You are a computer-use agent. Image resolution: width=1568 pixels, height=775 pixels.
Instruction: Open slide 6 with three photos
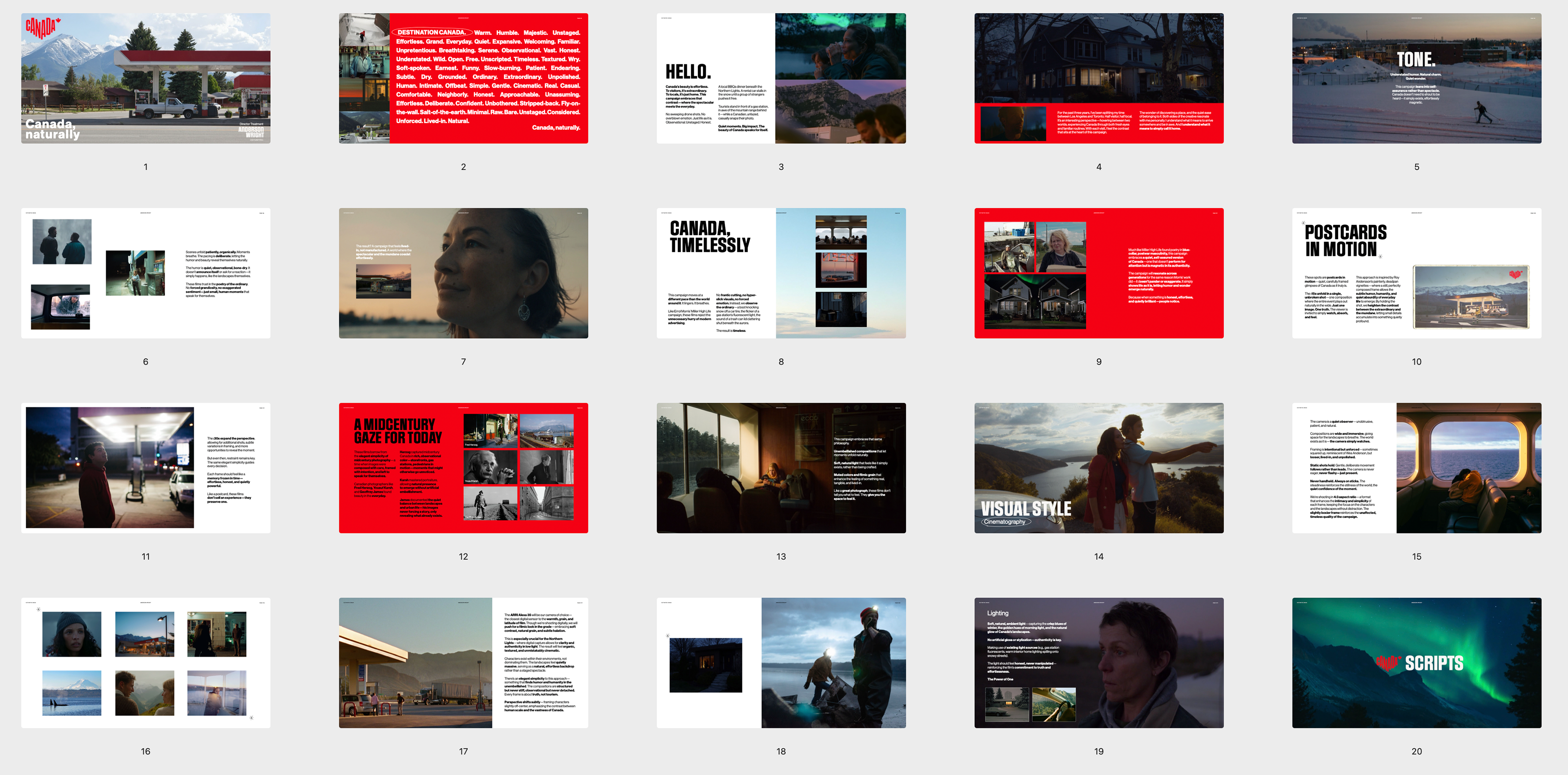point(145,273)
